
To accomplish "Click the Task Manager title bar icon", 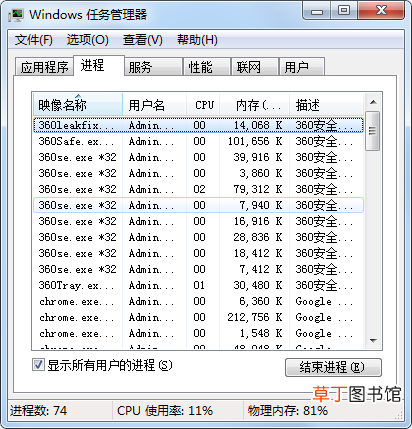I will tap(16, 15).
